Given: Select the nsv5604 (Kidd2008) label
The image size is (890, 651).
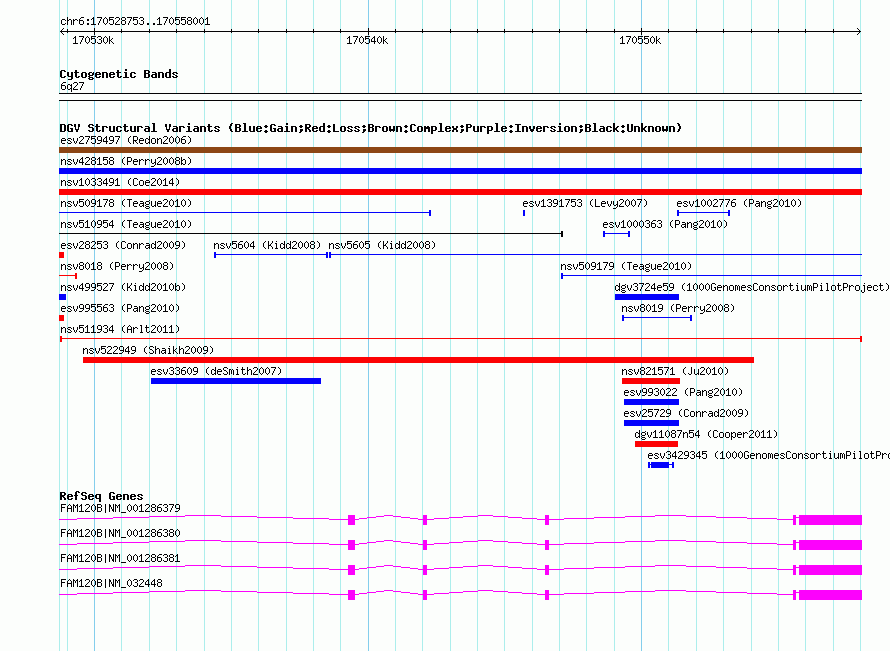Looking at the screenshot, I should coord(267,245).
